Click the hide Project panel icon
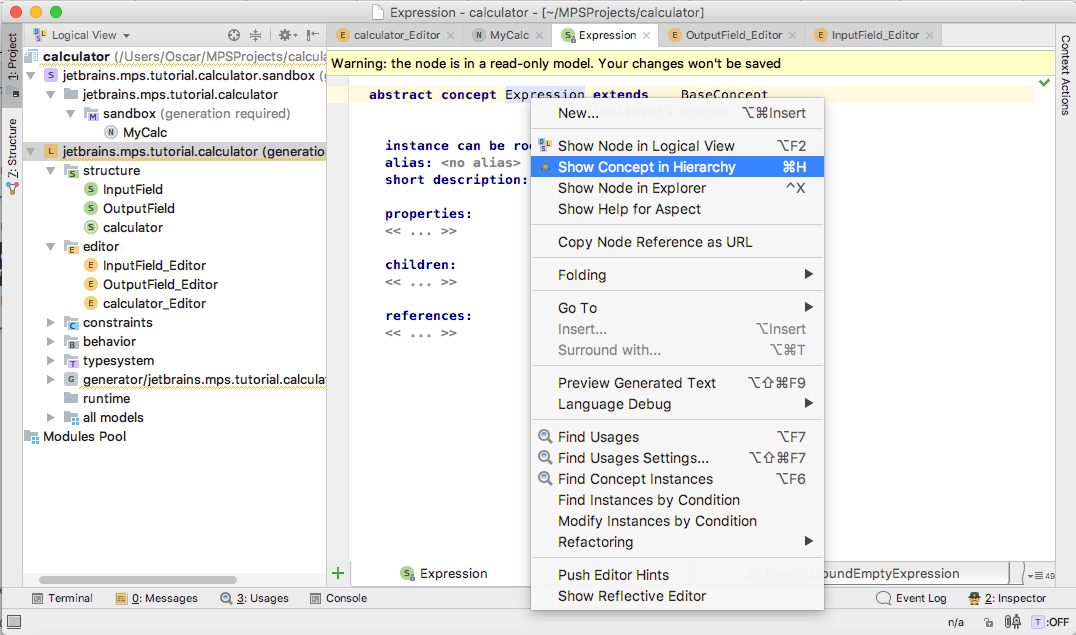Viewport: 1076px width, 635px height. 313,35
